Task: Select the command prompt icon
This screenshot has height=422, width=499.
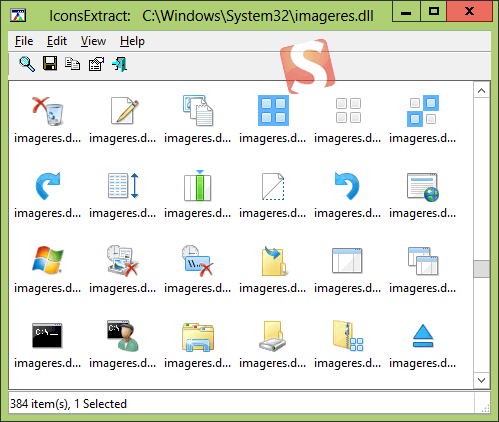Action: pyautogui.click(x=47, y=335)
